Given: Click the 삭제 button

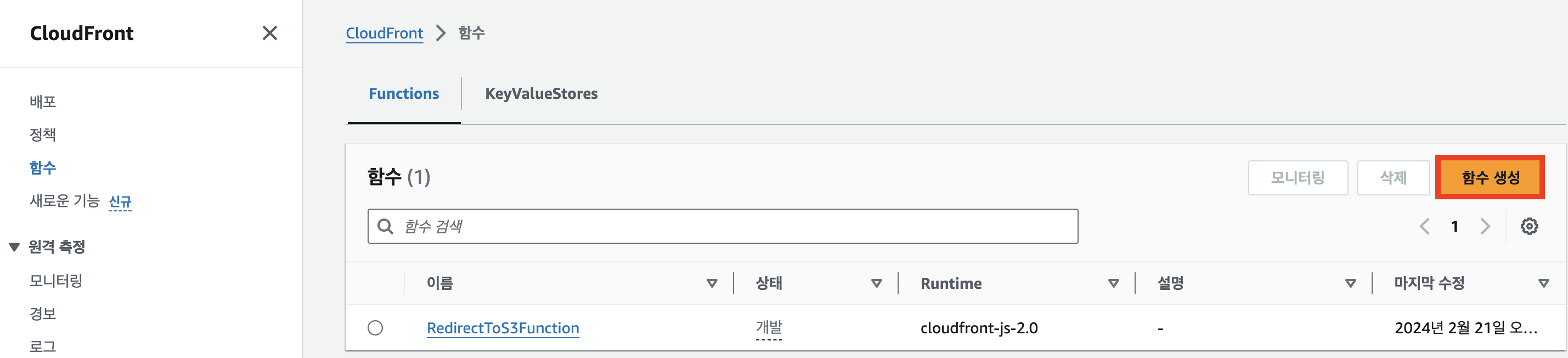Looking at the screenshot, I should pyautogui.click(x=1394, y=178).
